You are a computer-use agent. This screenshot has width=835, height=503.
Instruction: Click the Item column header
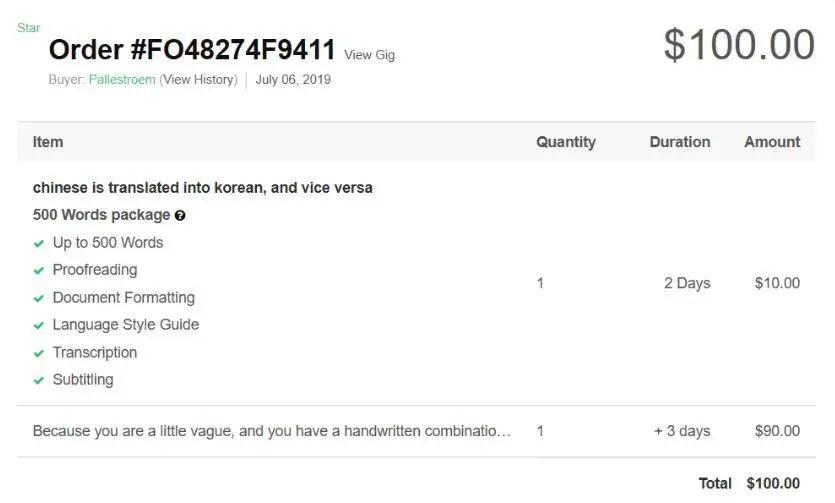click(x=48, y=142)
